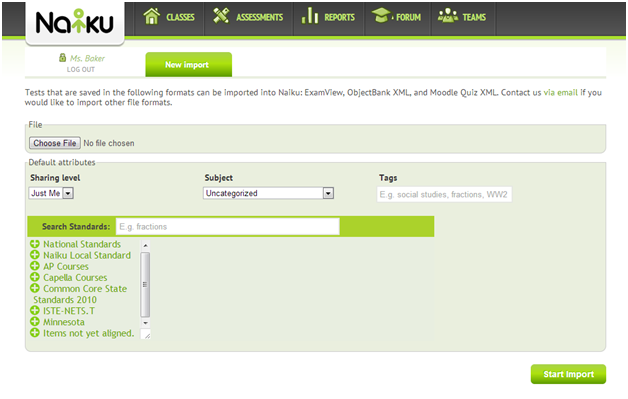Select Common Core State Standards 2010 text
The width and height of the screenshot is (628, 399).
80,294
